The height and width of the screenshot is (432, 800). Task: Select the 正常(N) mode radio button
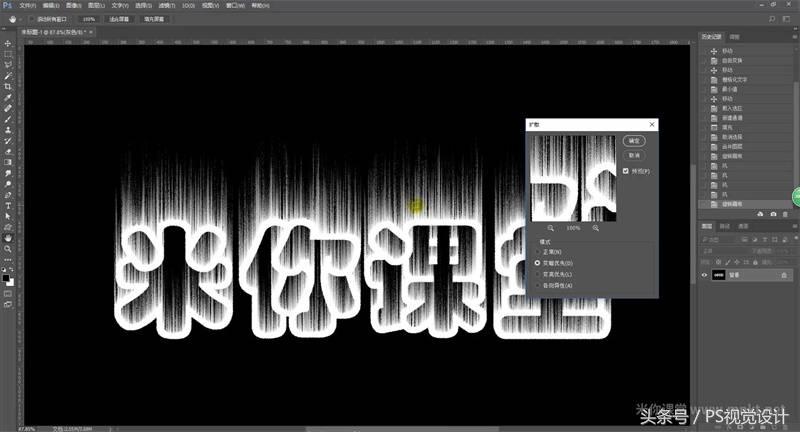pyautogui.click(x=537, y=251)
